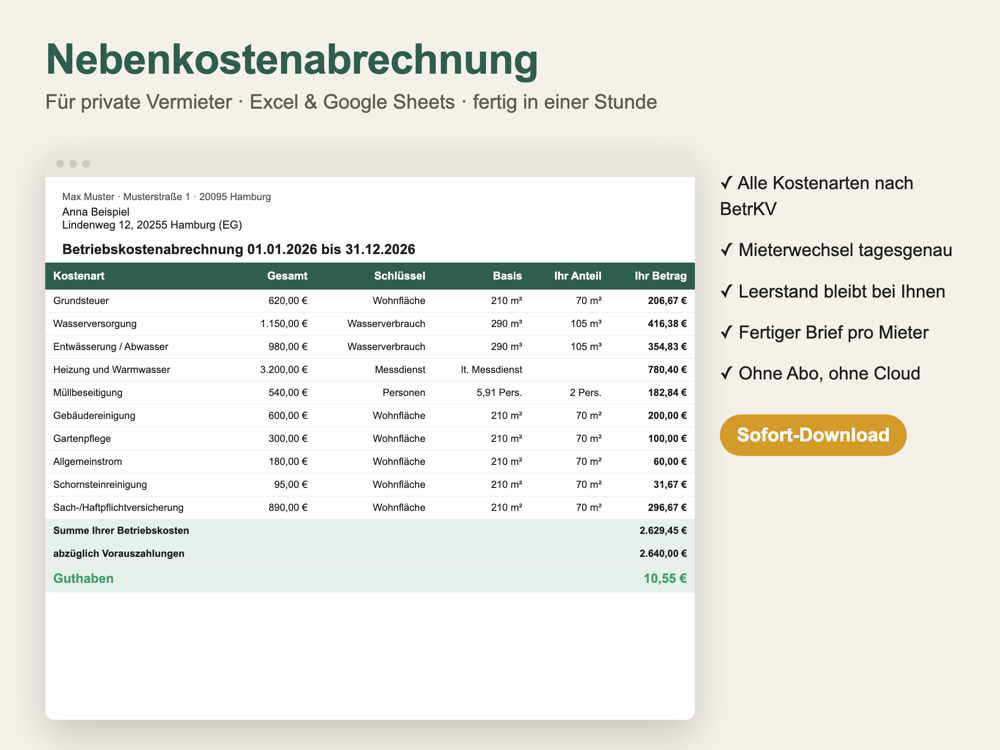The height and width of the screenshot is (750, 1000).
Task: Select the Heizung und Warmwasser row label
Action: [112, 369]
